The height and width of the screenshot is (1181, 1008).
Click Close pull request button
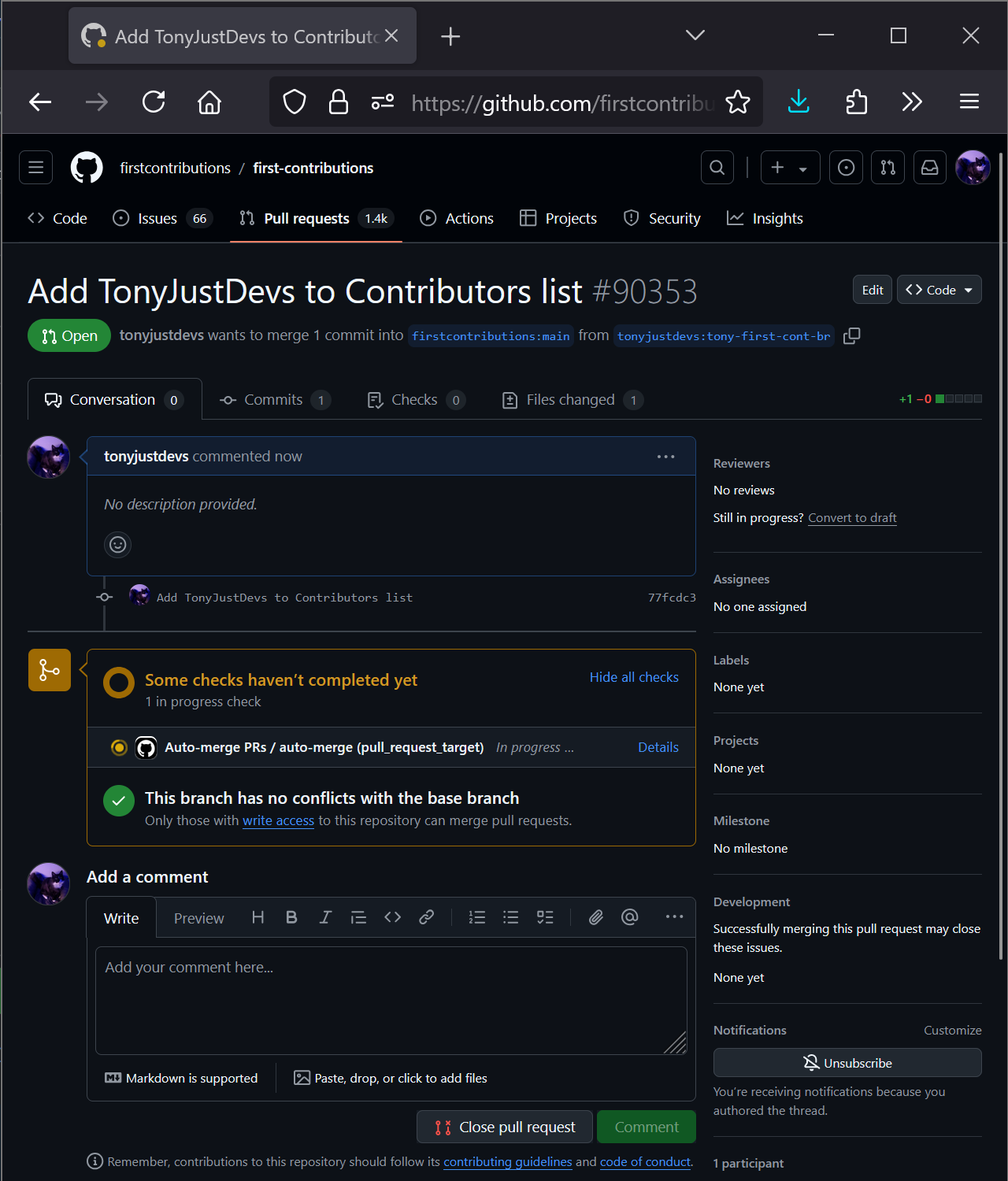click(x=505, y=1127)
